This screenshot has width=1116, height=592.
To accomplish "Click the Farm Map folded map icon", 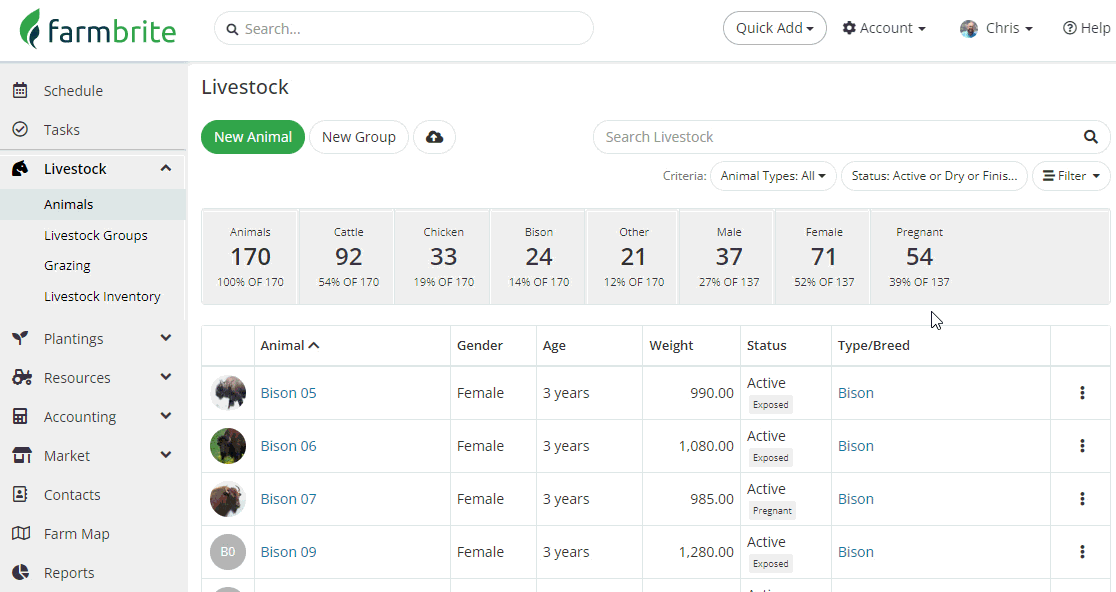I will (21, 533).
